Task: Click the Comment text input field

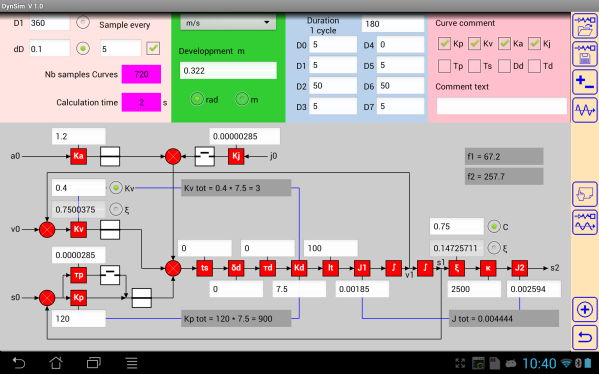Action: click(502, 106)
